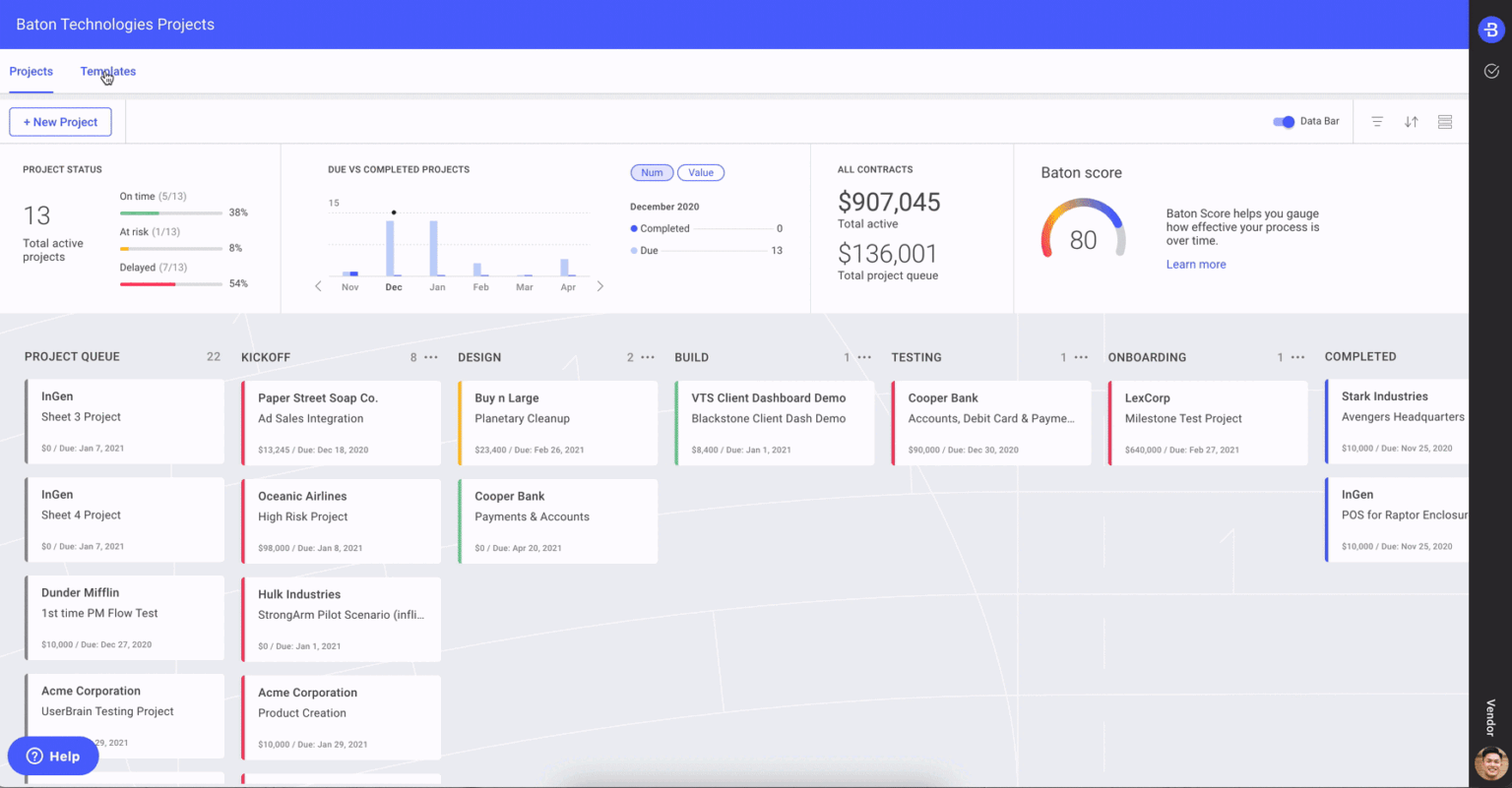Switch to the Templates tab

(108, 72)
